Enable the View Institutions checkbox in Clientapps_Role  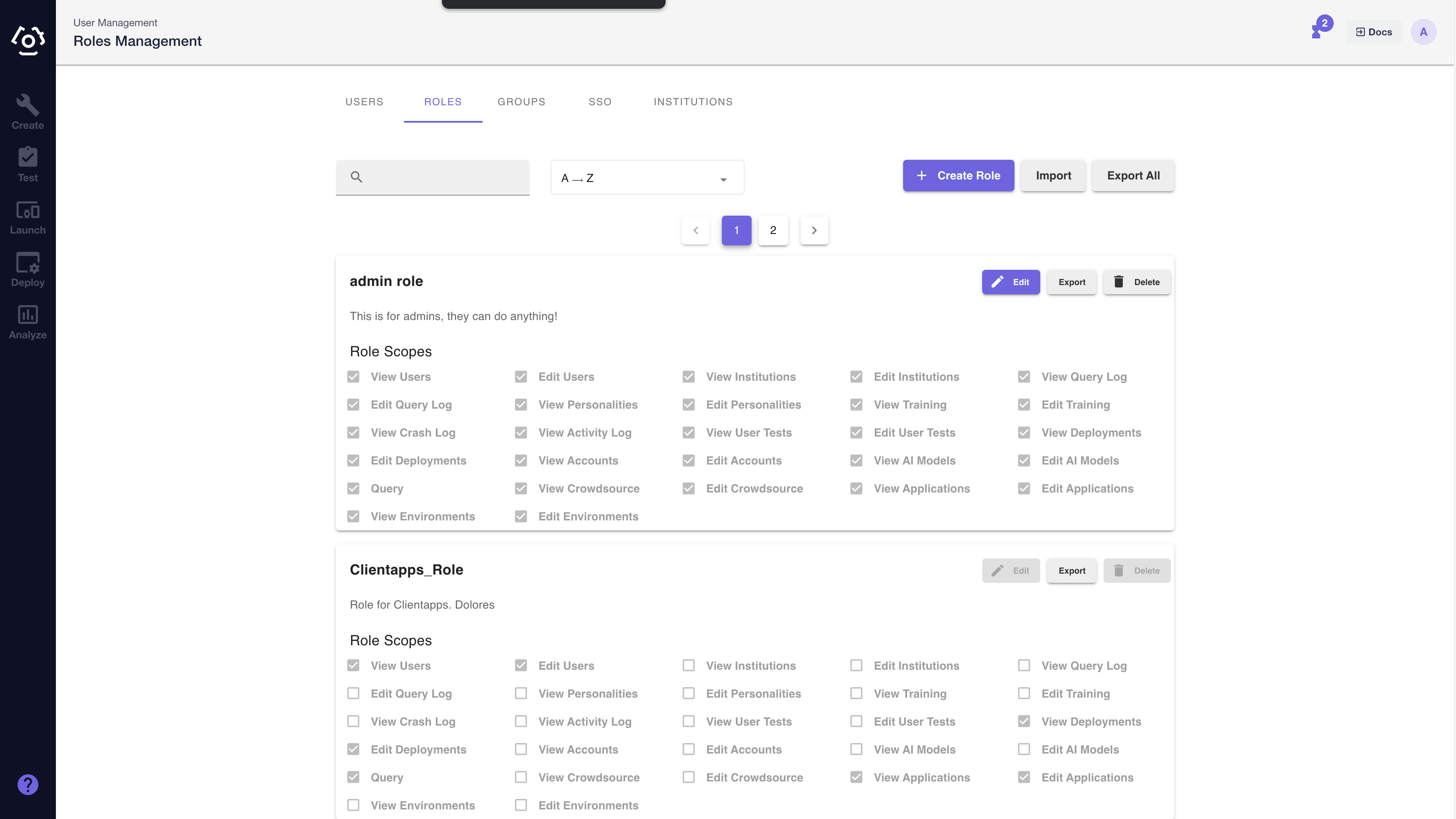(689, 665)
